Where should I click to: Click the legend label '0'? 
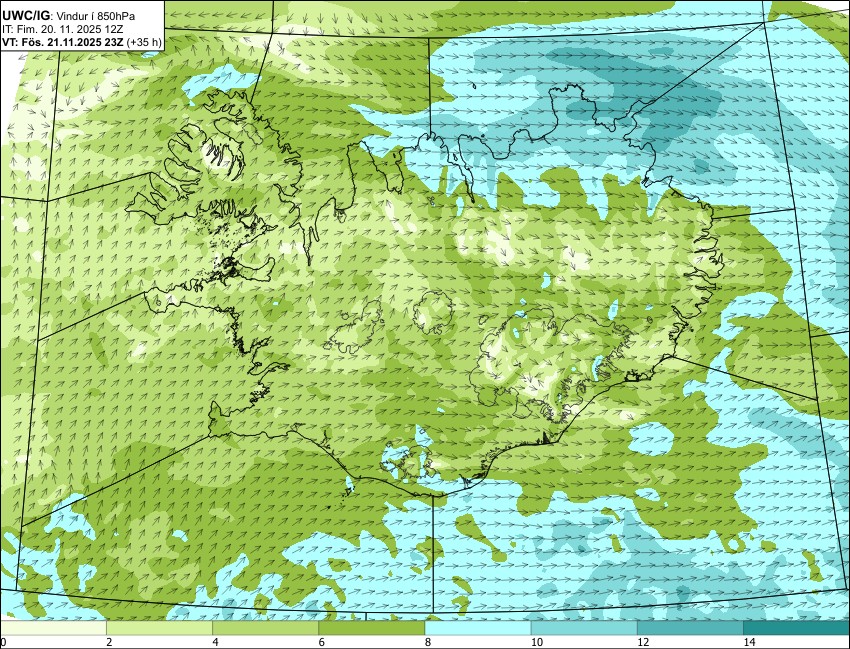(3, 642)
